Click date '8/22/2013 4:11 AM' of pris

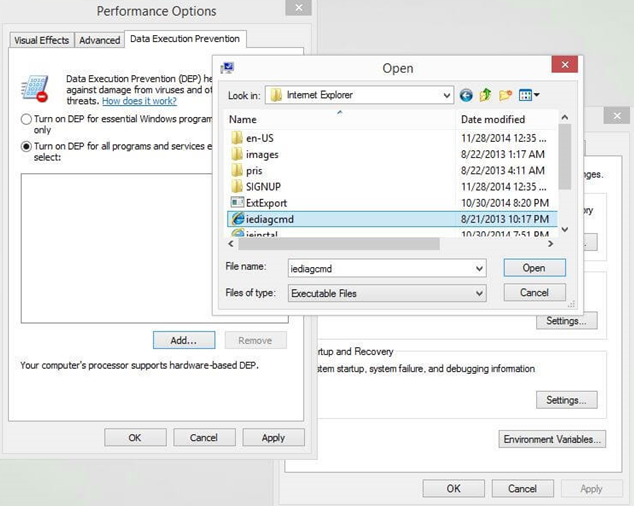503,170
